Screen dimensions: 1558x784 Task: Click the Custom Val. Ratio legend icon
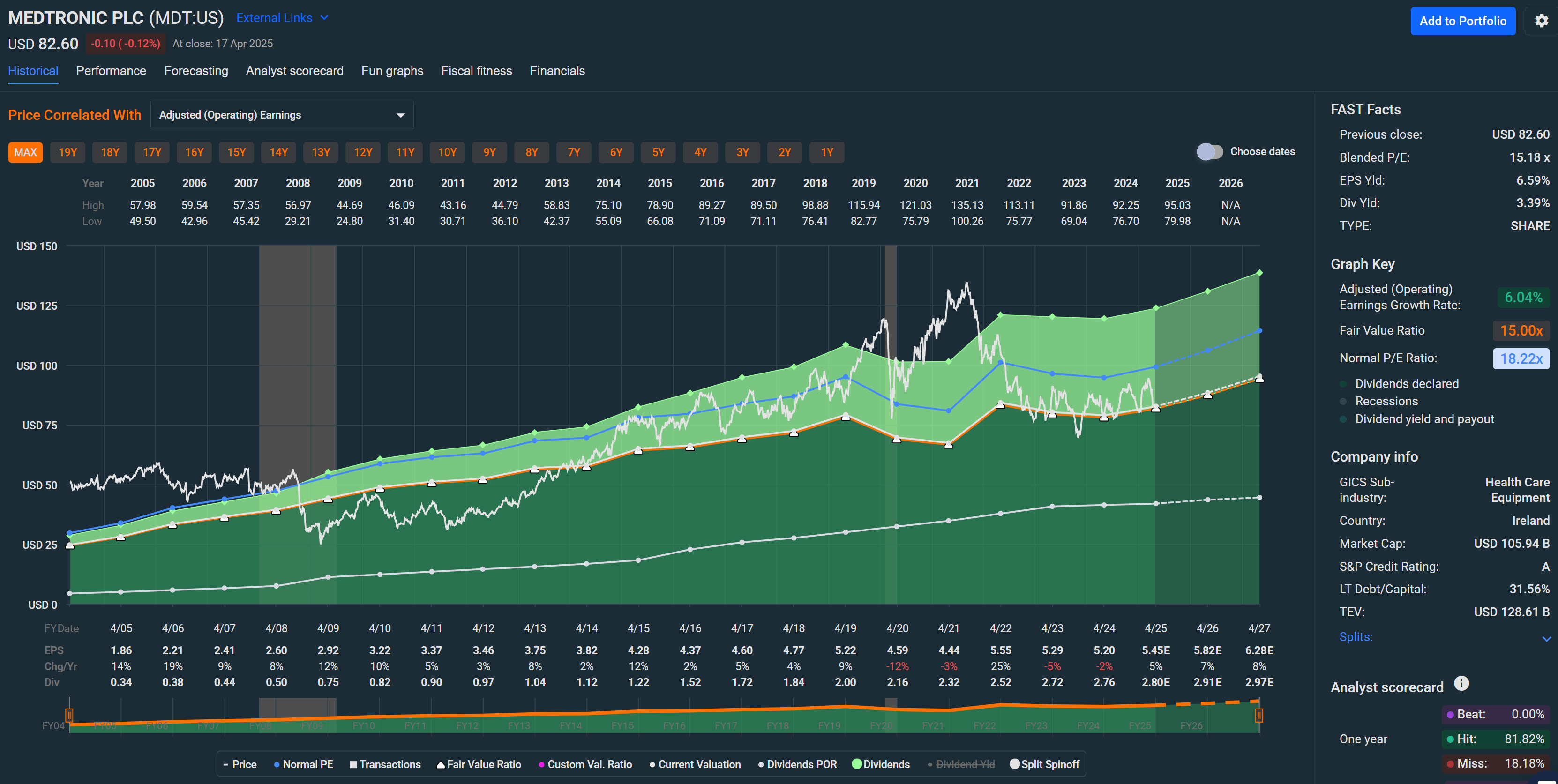542,764
